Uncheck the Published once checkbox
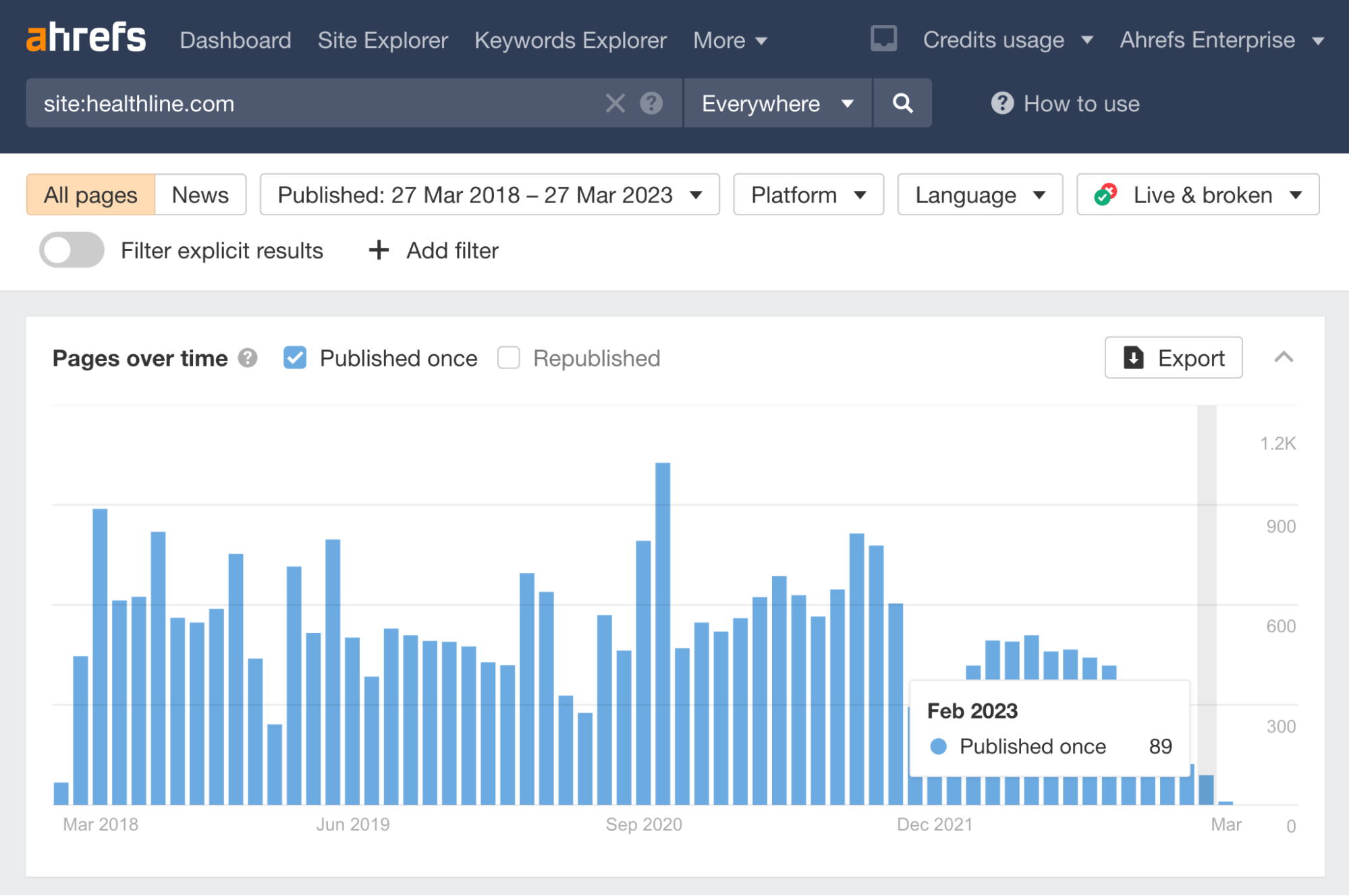This screenshot has height=896, width=1349. pyautogui.click(x=295, y=358)
